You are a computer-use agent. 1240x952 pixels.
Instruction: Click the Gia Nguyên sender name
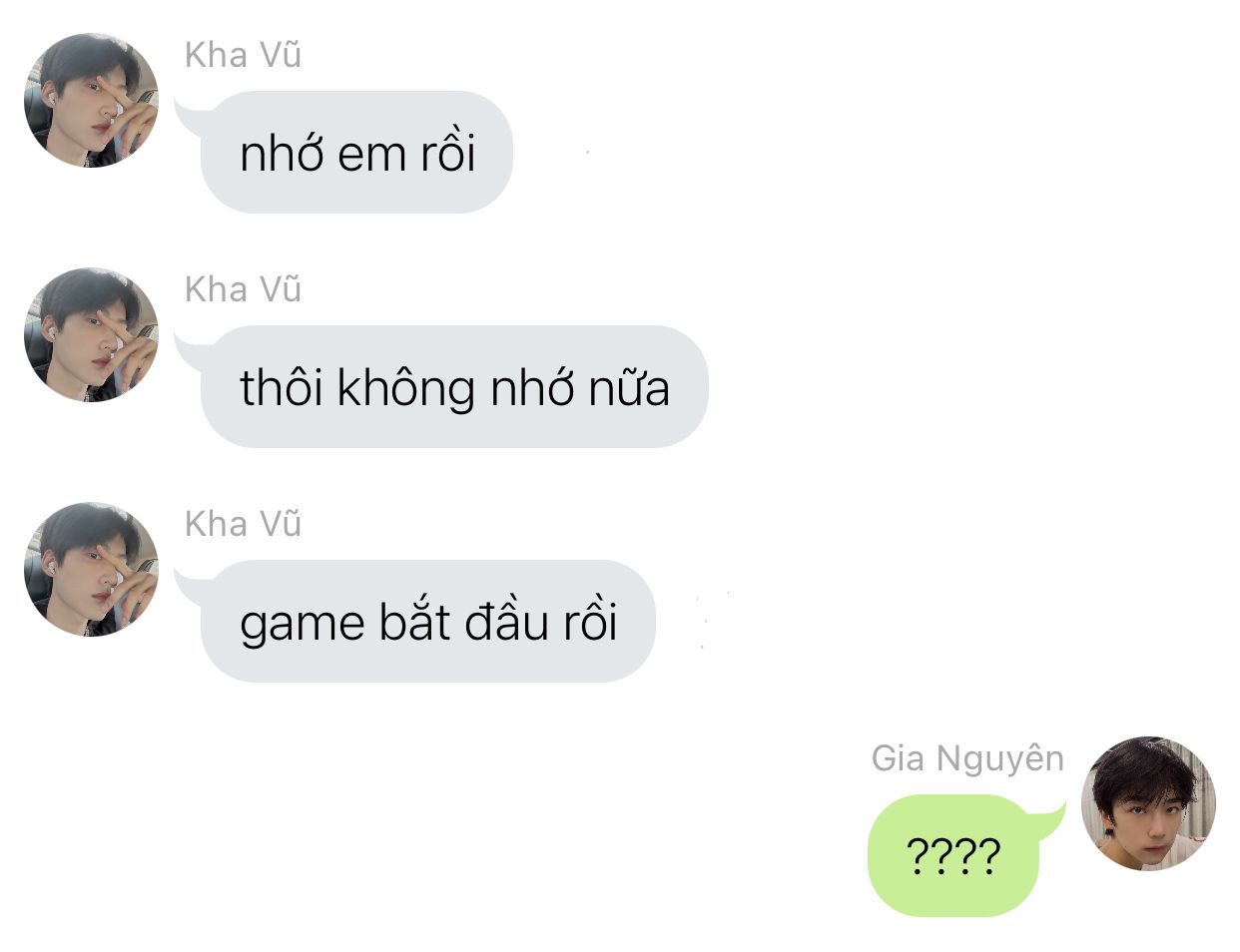pyautogui.click(x=967, y=758)
